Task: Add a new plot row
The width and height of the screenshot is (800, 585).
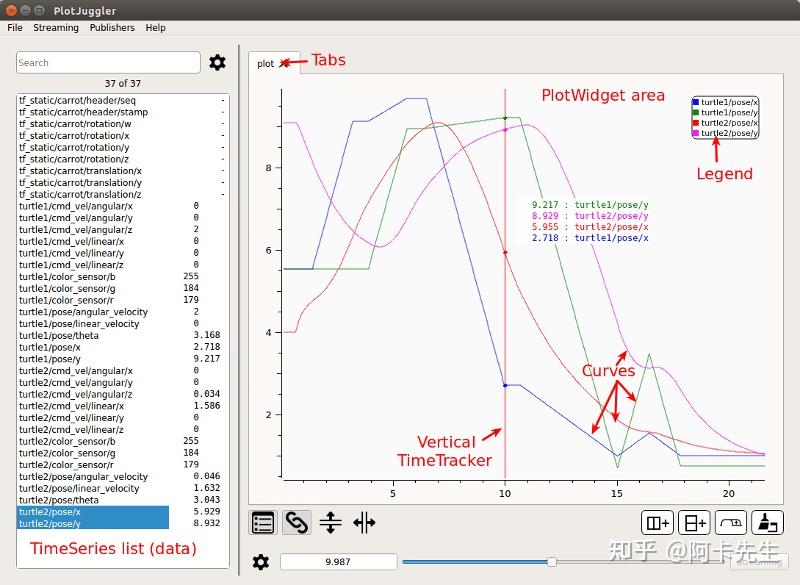Action: [x=693, y=522]
